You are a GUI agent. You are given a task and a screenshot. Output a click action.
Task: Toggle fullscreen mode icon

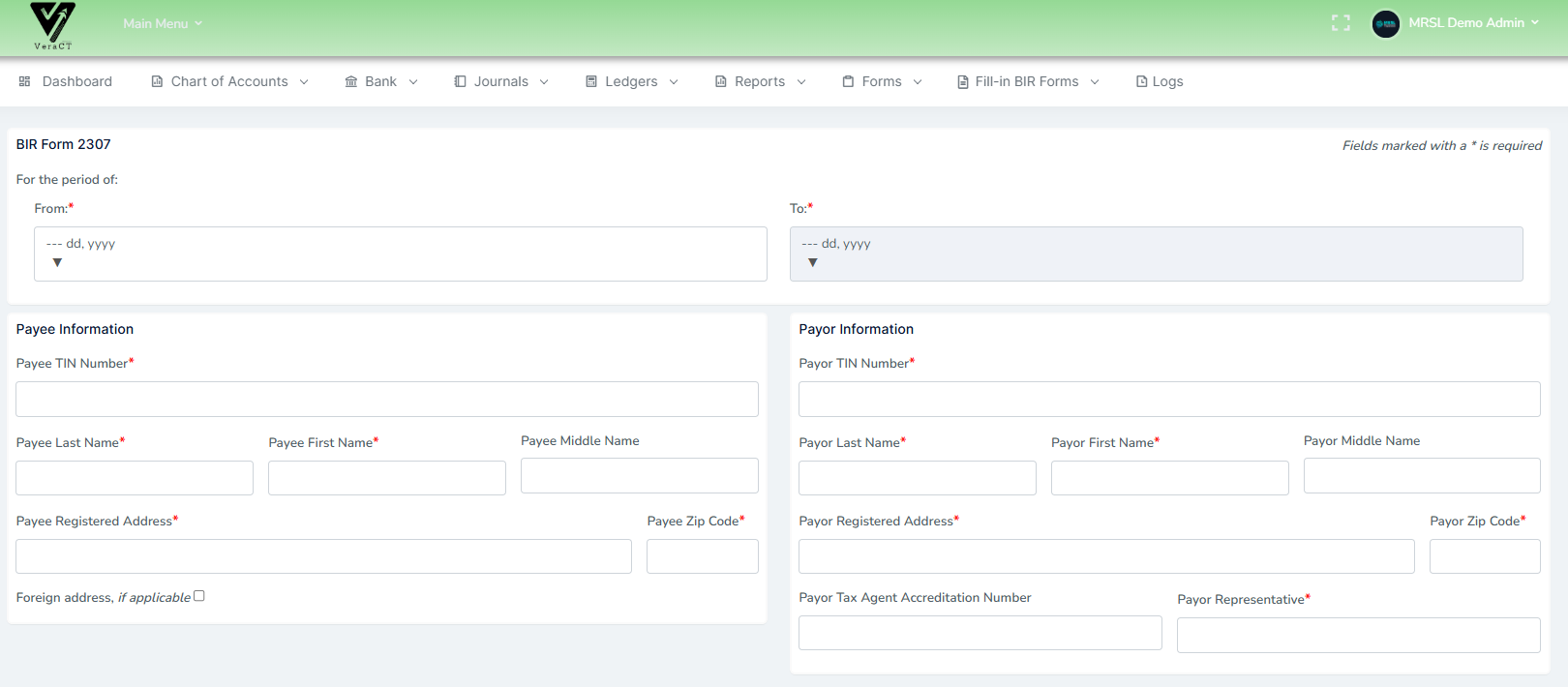pos(1341,23)
